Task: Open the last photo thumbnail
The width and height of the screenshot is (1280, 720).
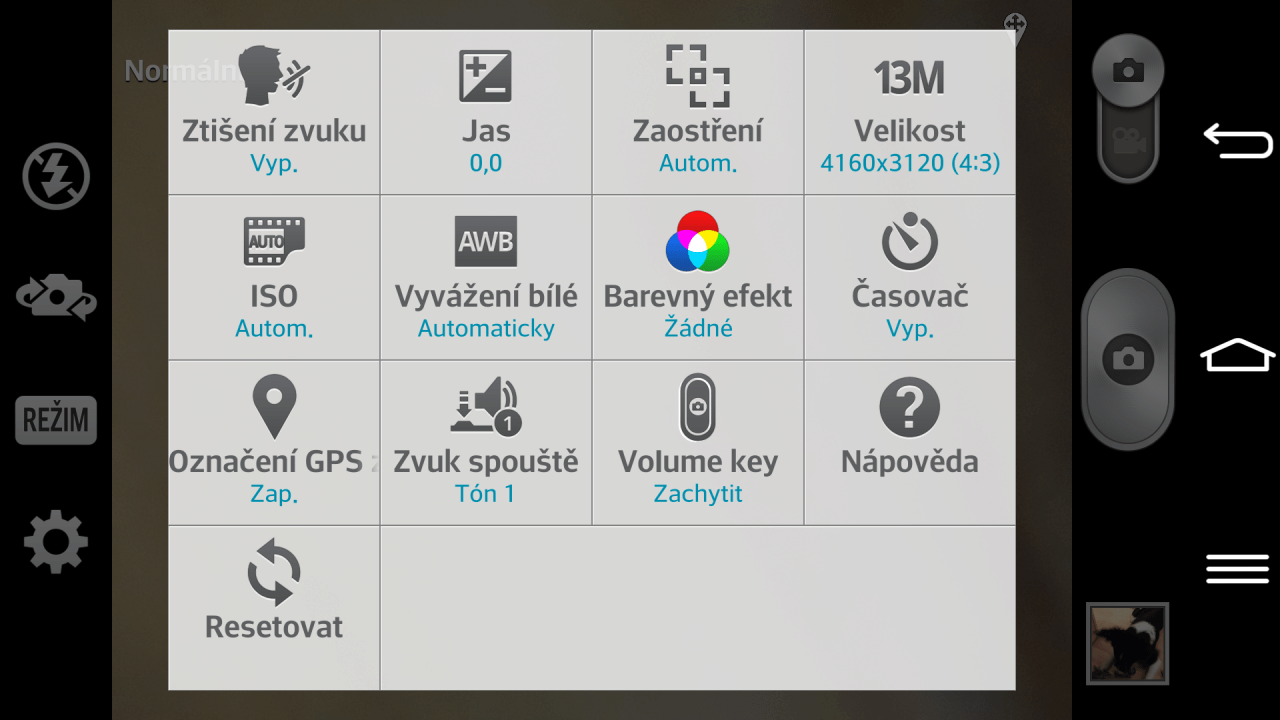Action: point(1127,643)
